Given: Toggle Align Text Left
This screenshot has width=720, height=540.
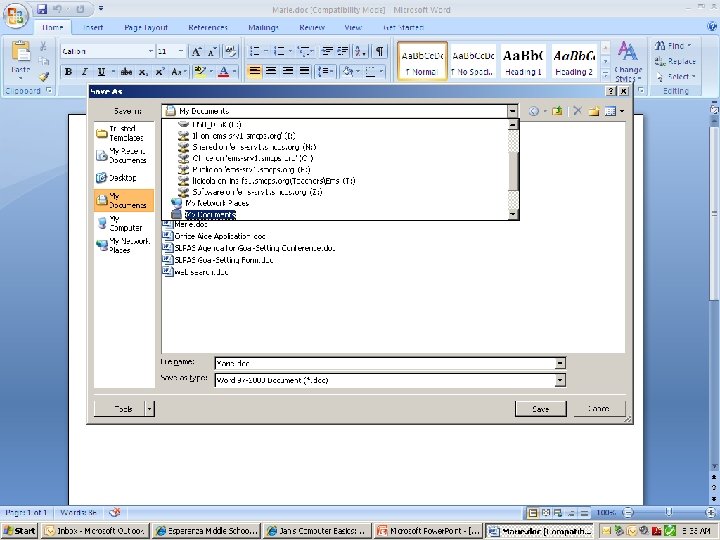Looking at the screenshot, I should tap(254, 71).
